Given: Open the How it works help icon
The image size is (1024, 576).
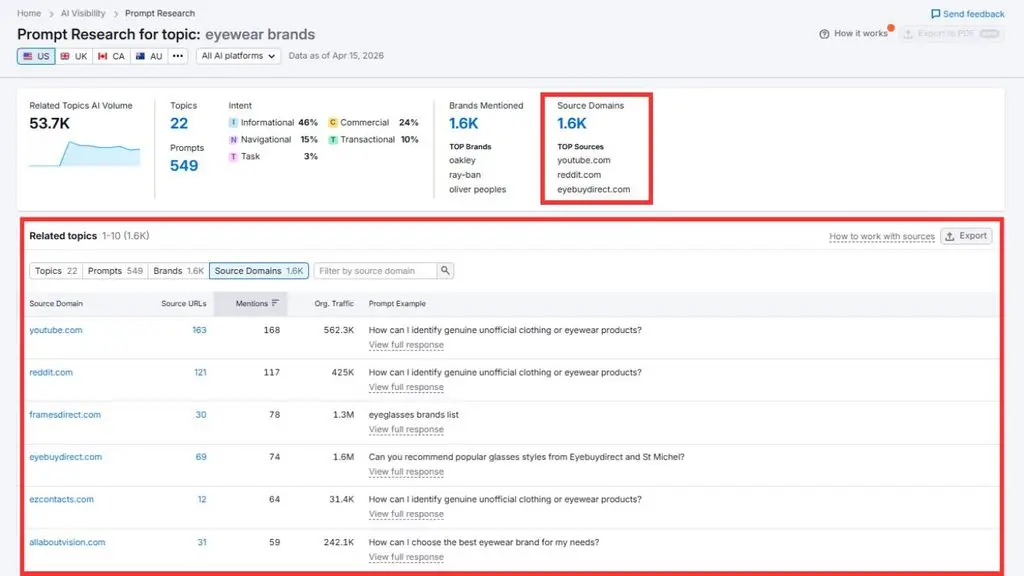Looking at the screenshot, I should [824, 34].
